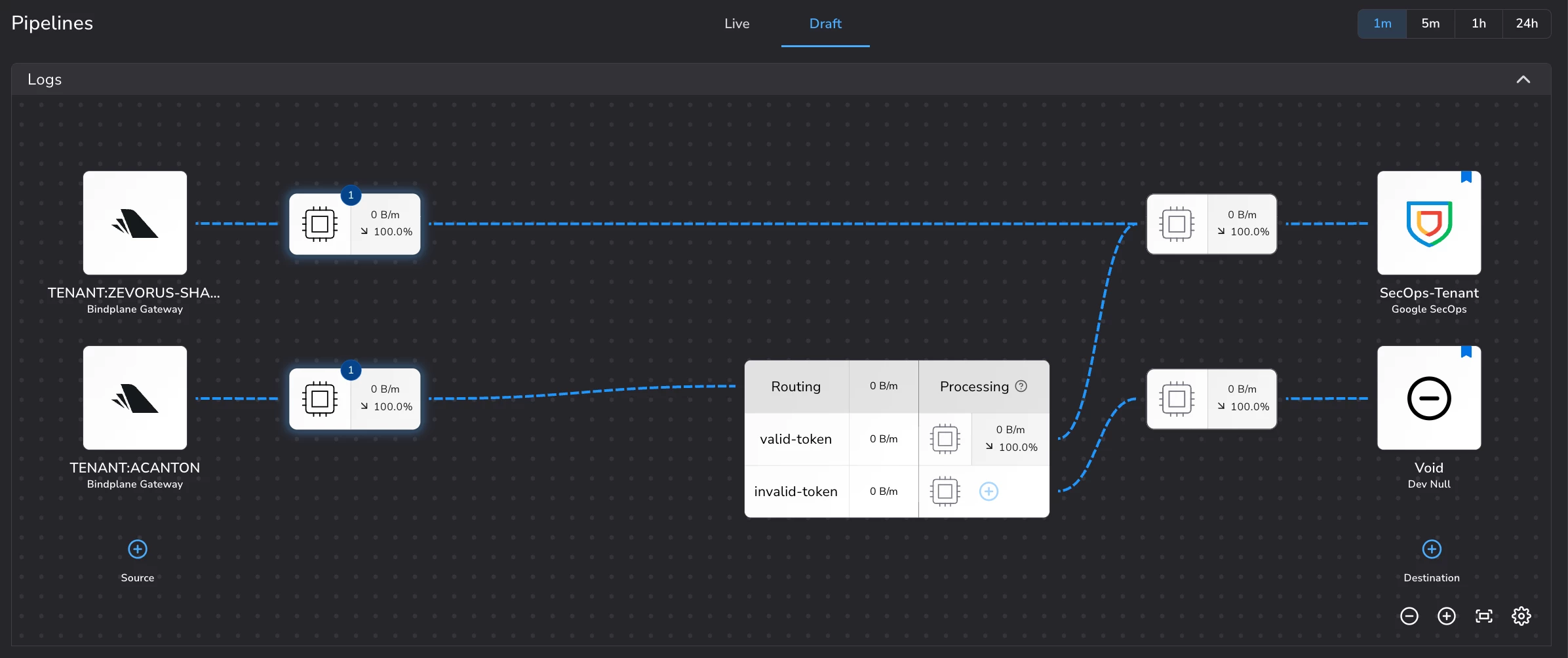Select the invalid-token route label
Screen dimensions: 1568x658
(796, 492)
